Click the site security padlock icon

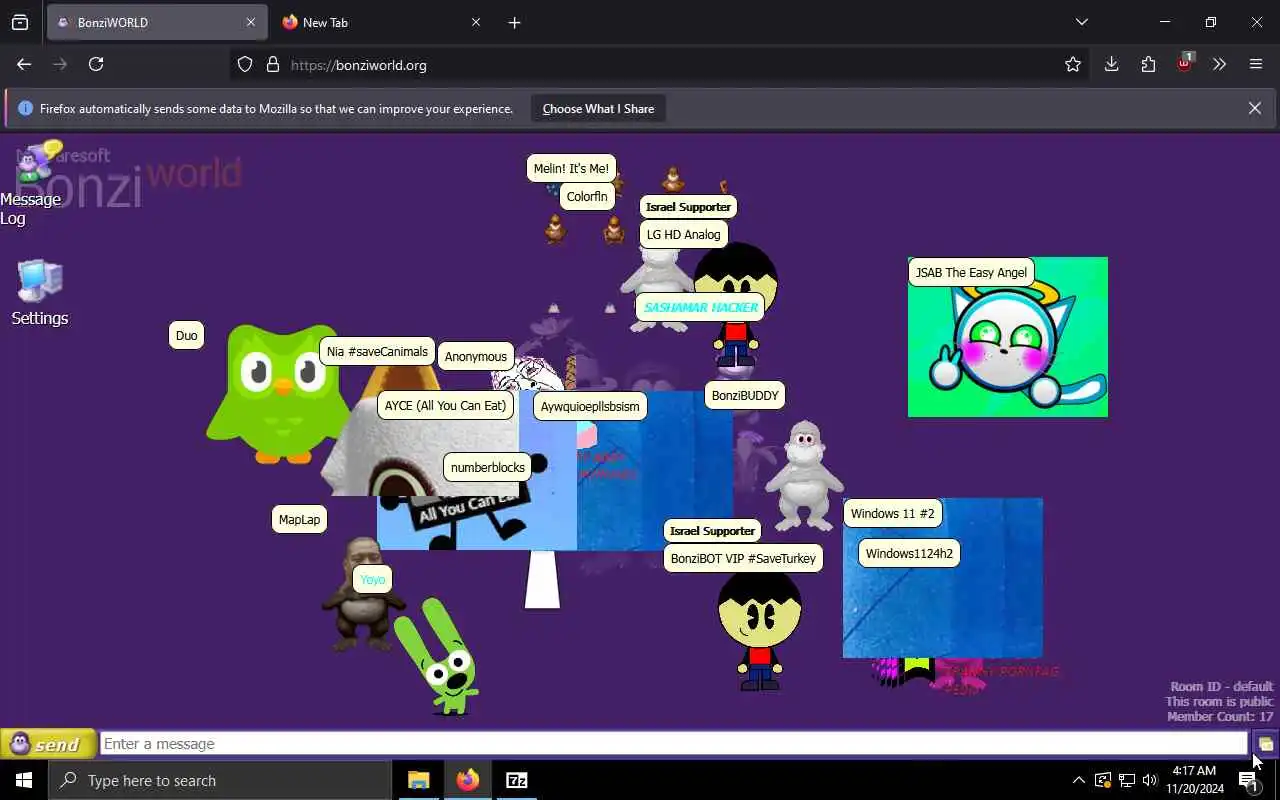point(272,65)
